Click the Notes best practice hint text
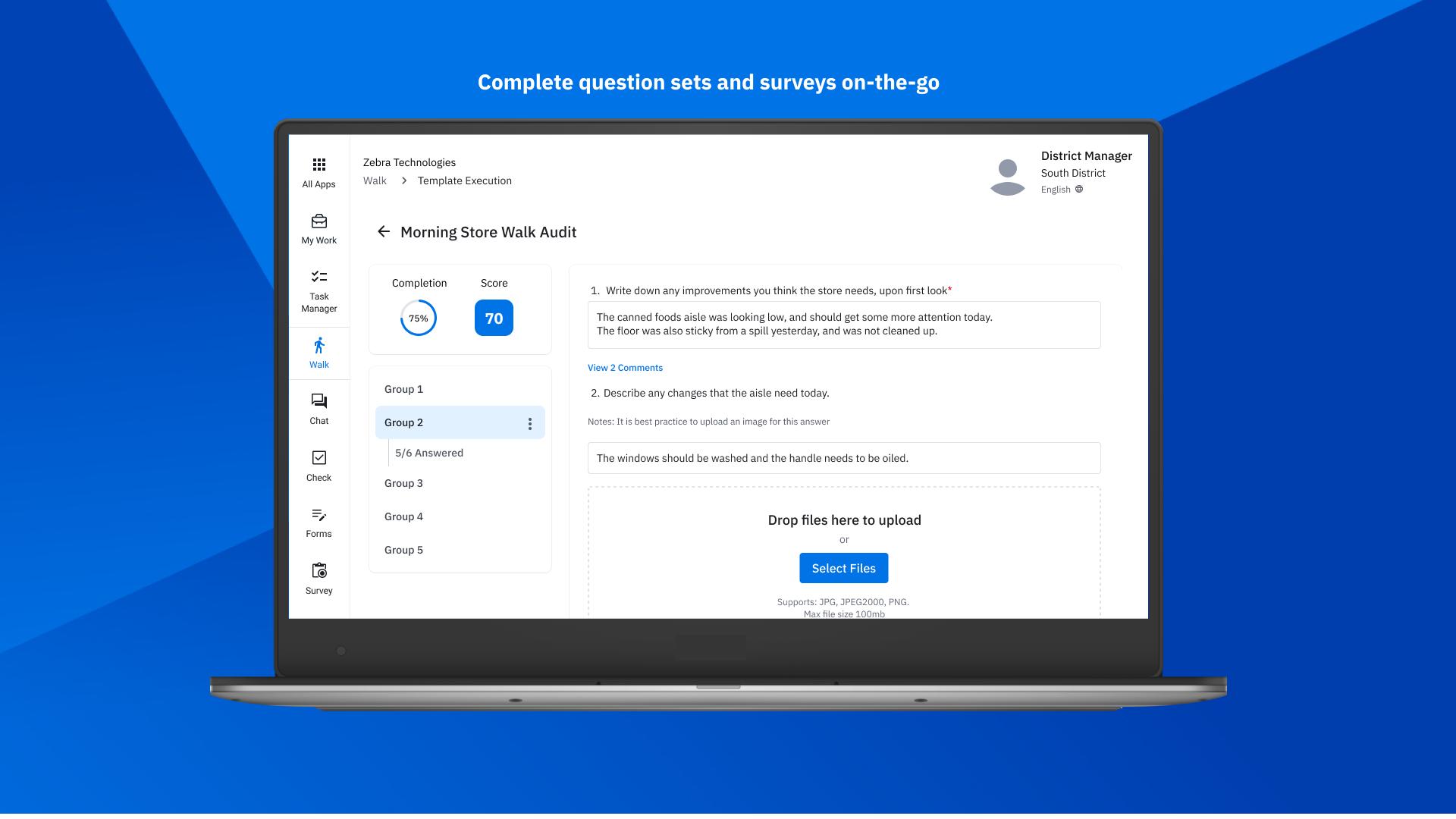Image resolution: width=1456 pixels, height=819 pixels. [x=708, y=422]
